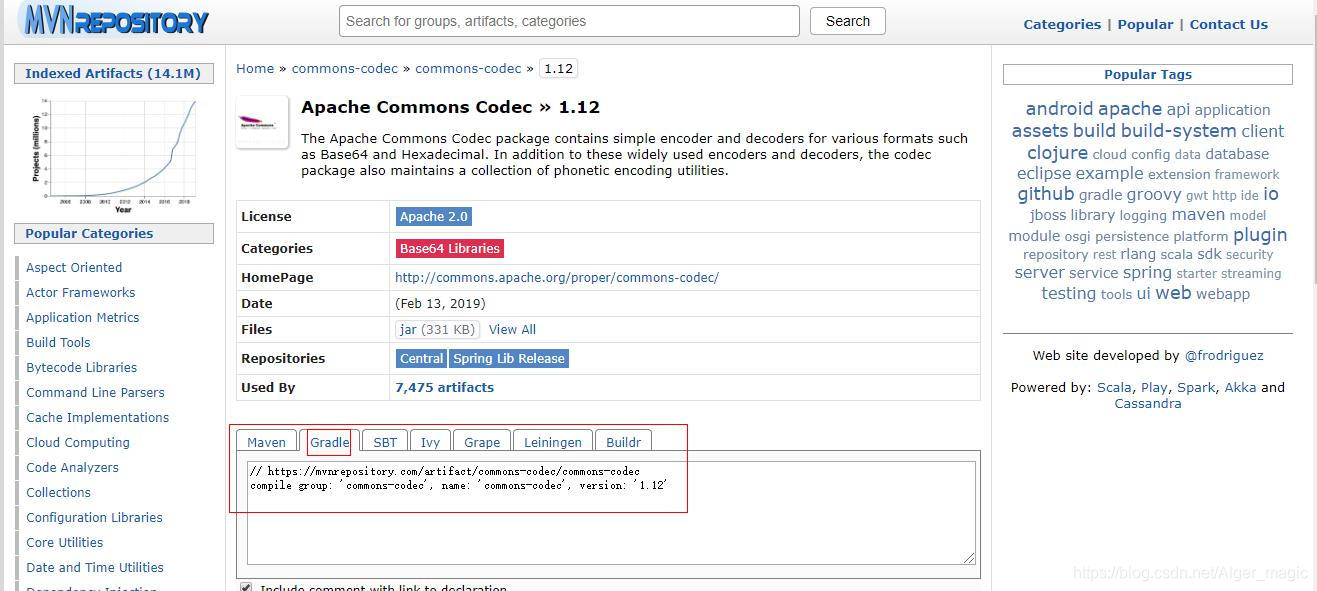The width and height of the screenshot is (1317, 591).
Task: Open the commons.apache.org homepage link
Action: point(557,277)
